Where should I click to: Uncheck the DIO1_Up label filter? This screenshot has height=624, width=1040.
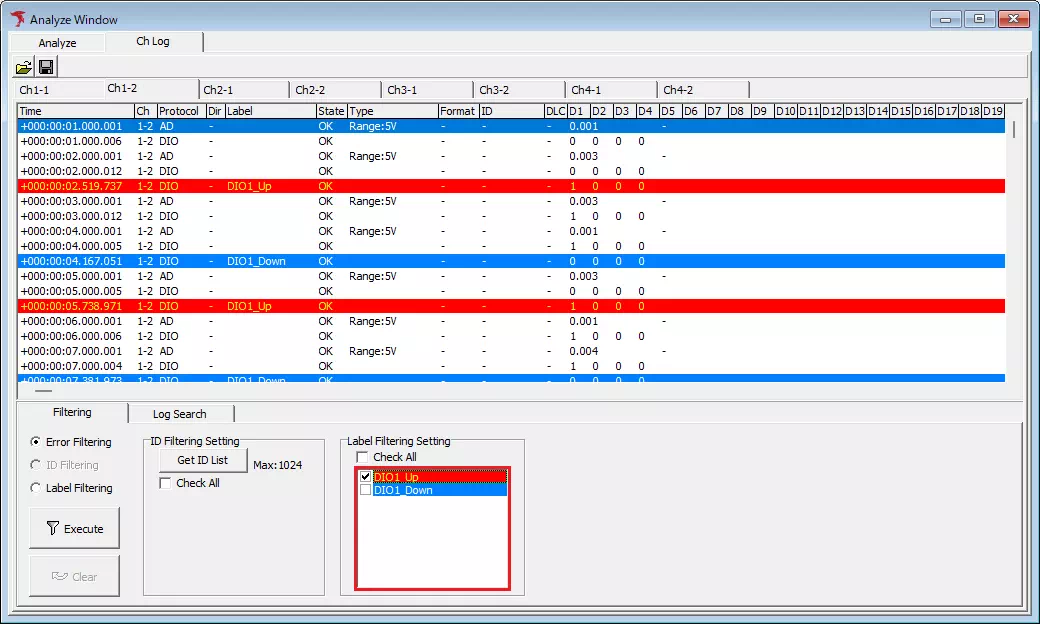click(365, 477)
